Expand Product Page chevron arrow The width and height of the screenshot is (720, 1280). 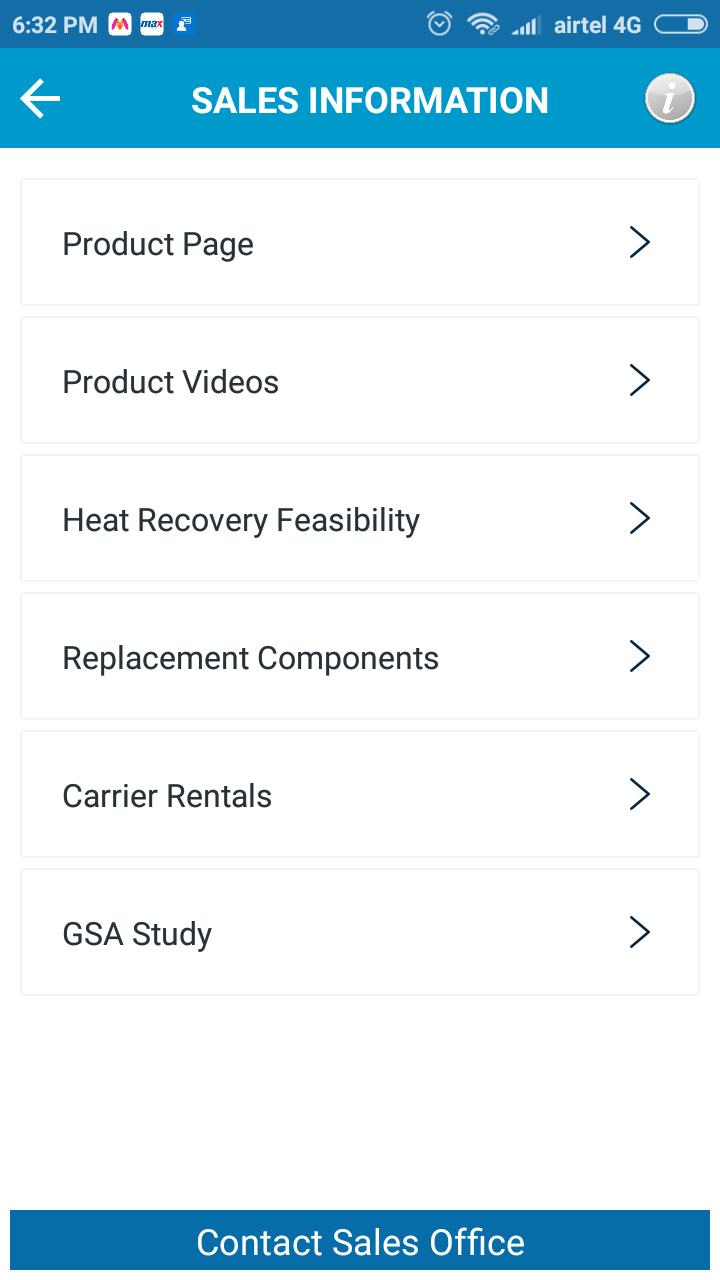pos(640,243)
